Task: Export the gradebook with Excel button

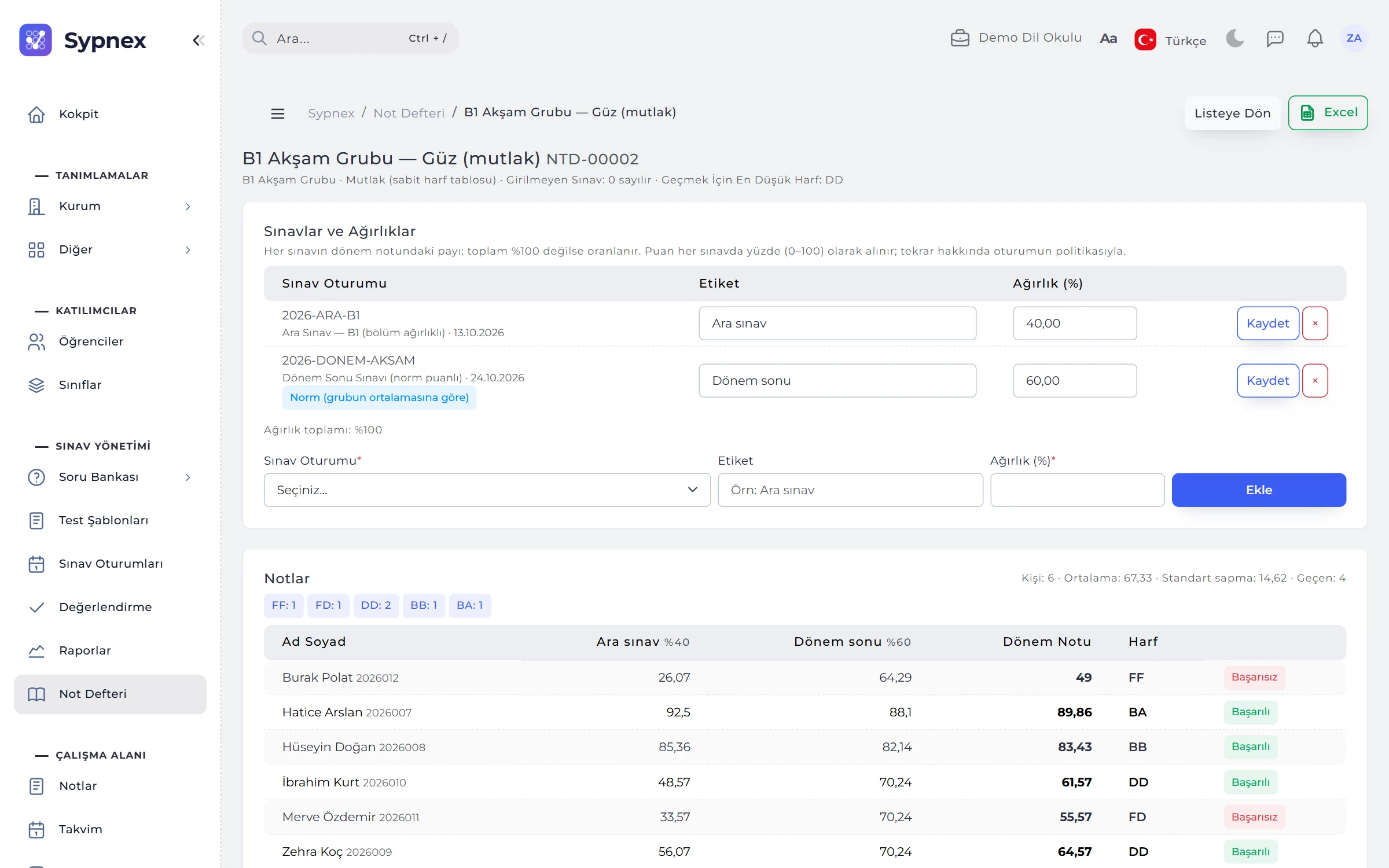Action: [x=1328, y=113]
